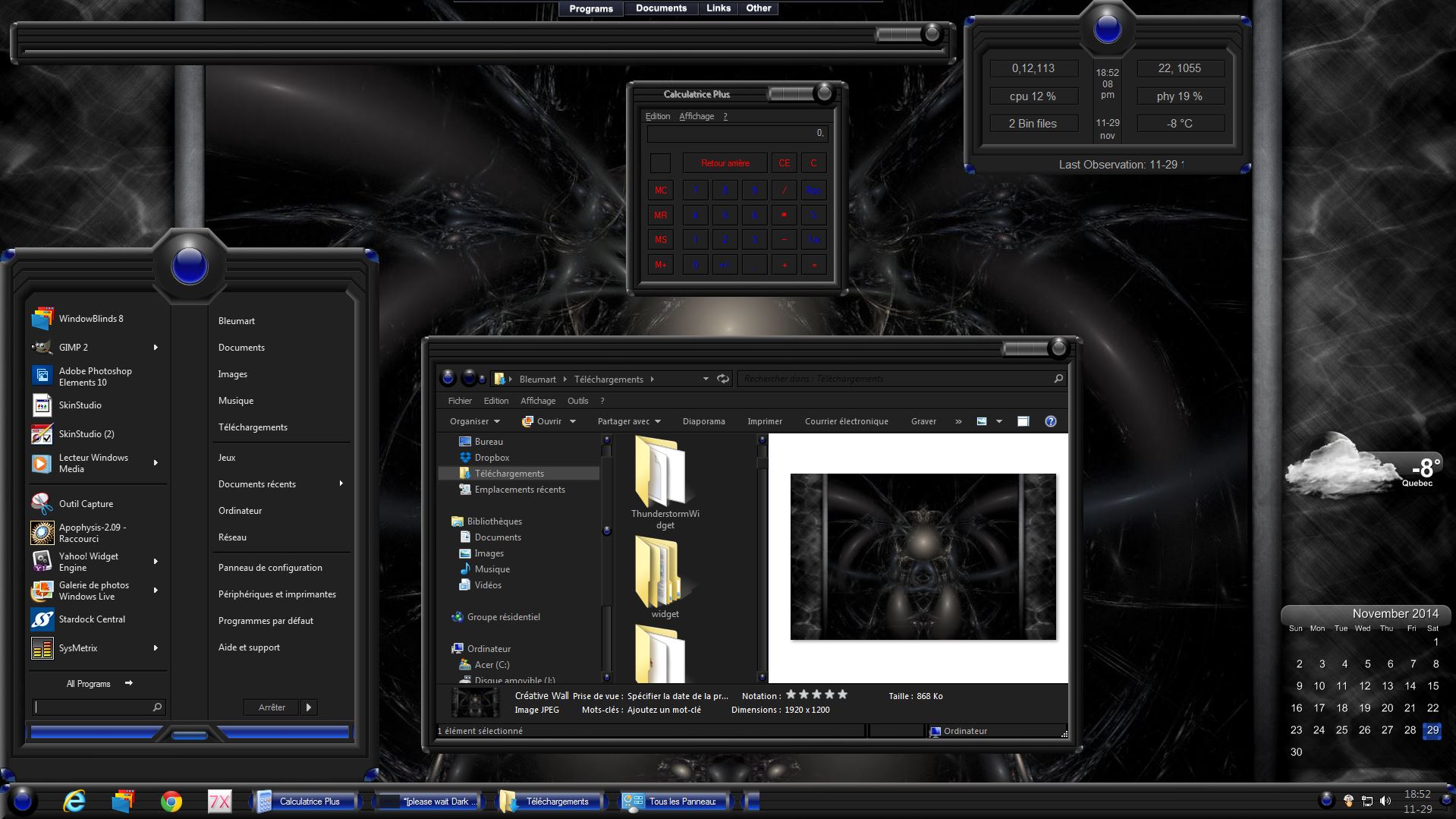Image resolution: width=1456 pixels, height=819 pixels.
Task: Click the wallpaper preview image thumbnail
Action: (923, 556)
